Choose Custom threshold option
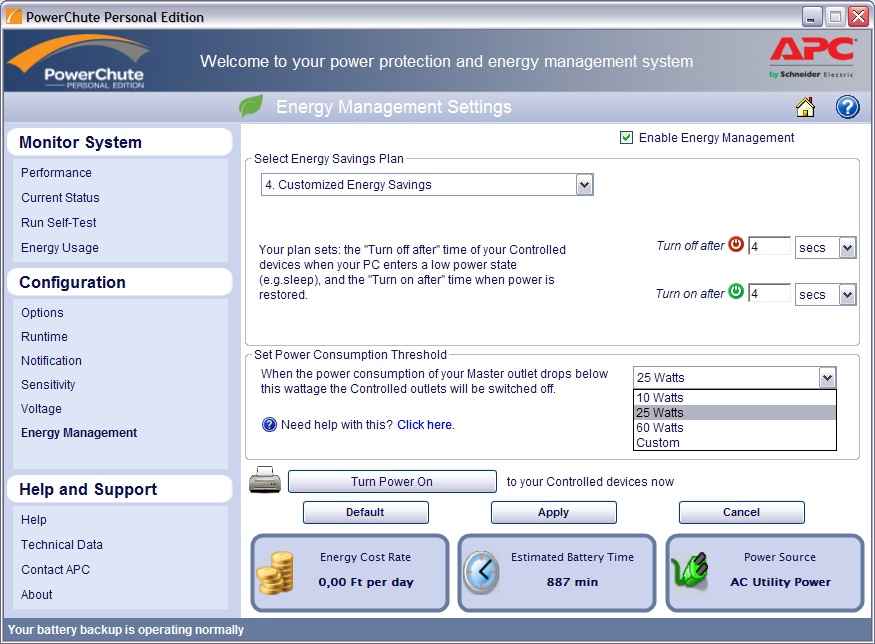The height and width of the screenshot is (644, 875). tap(735, 443)
